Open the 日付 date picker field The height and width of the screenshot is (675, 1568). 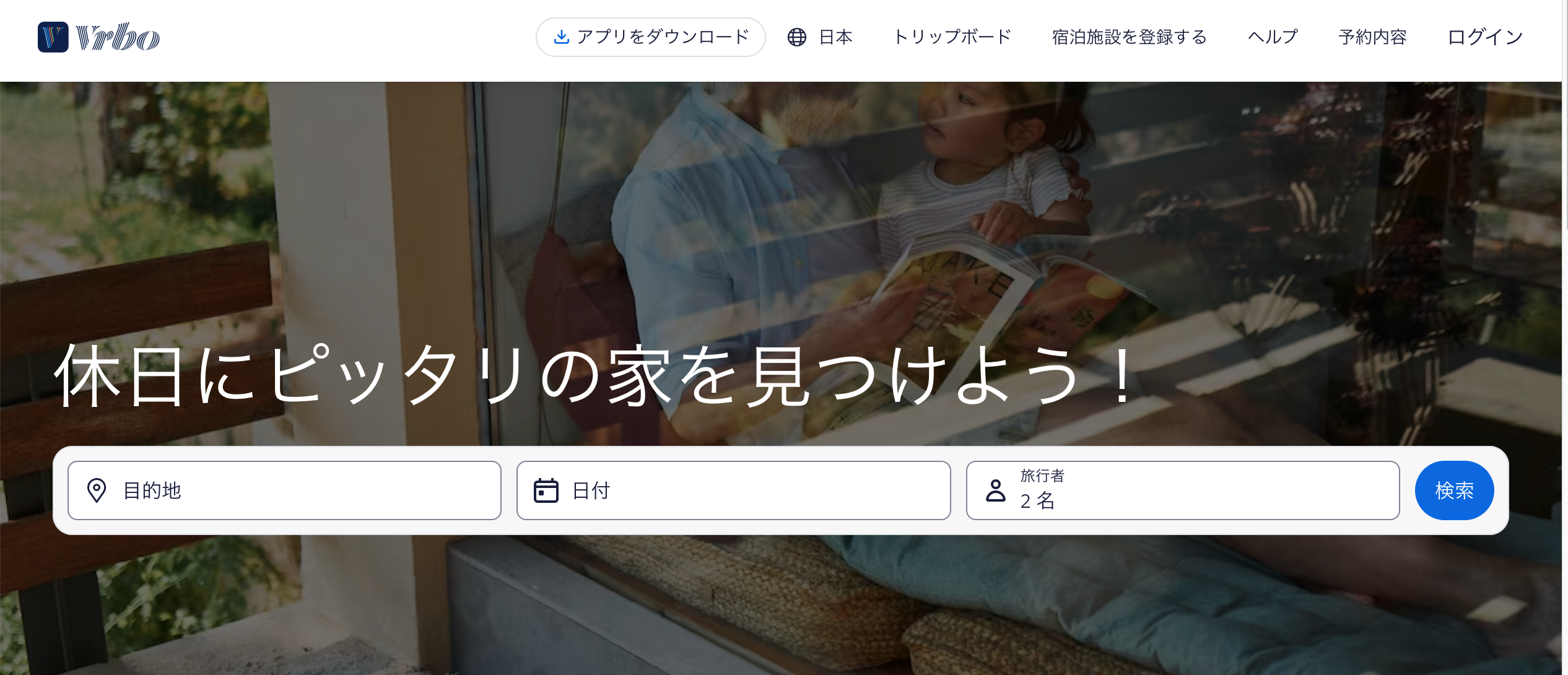coord(733,490)
